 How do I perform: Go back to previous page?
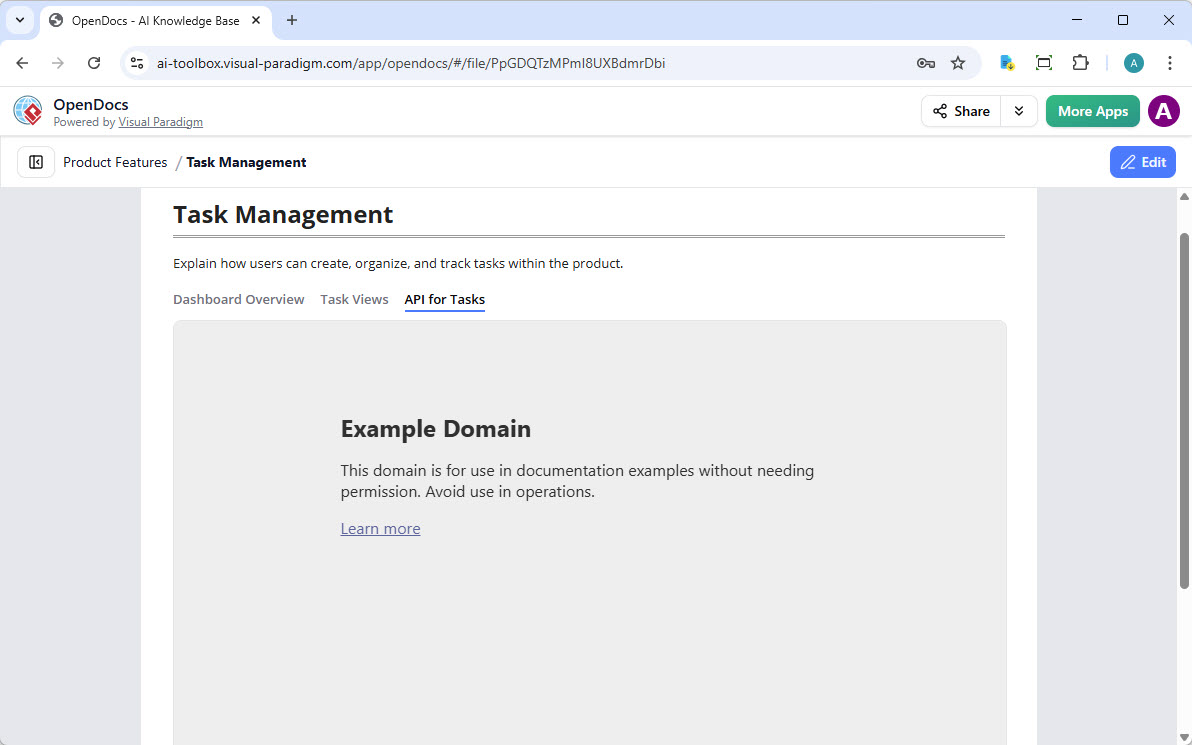tap(22, 63)
